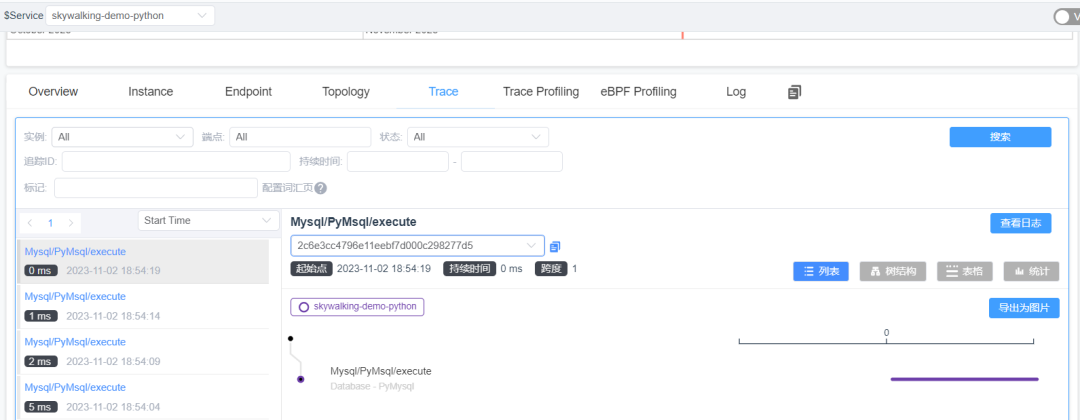Screen dimensions: 1080x420
Task: Switch to 表格 table view
Action: coord(964,271)
